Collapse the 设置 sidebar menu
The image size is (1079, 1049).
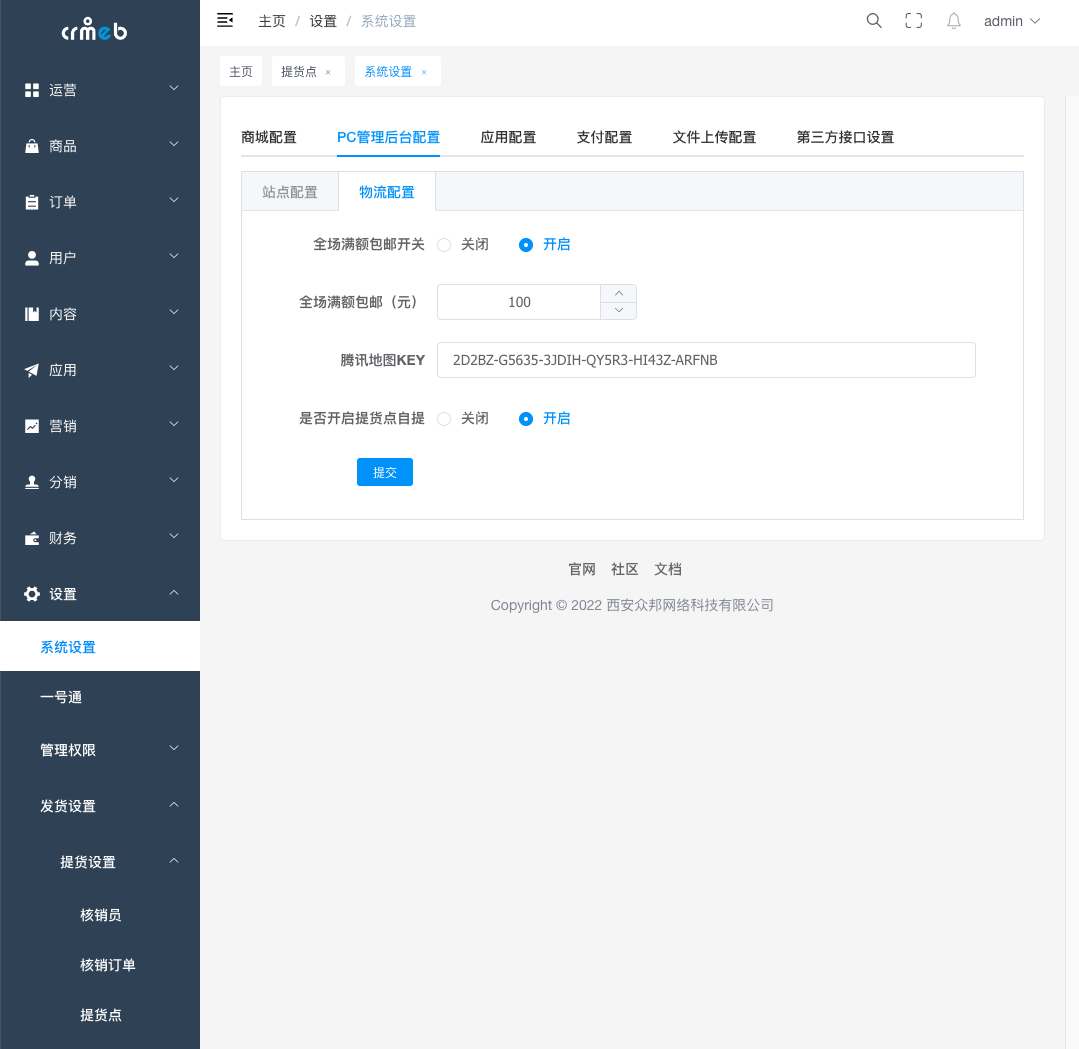click(174, 592)
